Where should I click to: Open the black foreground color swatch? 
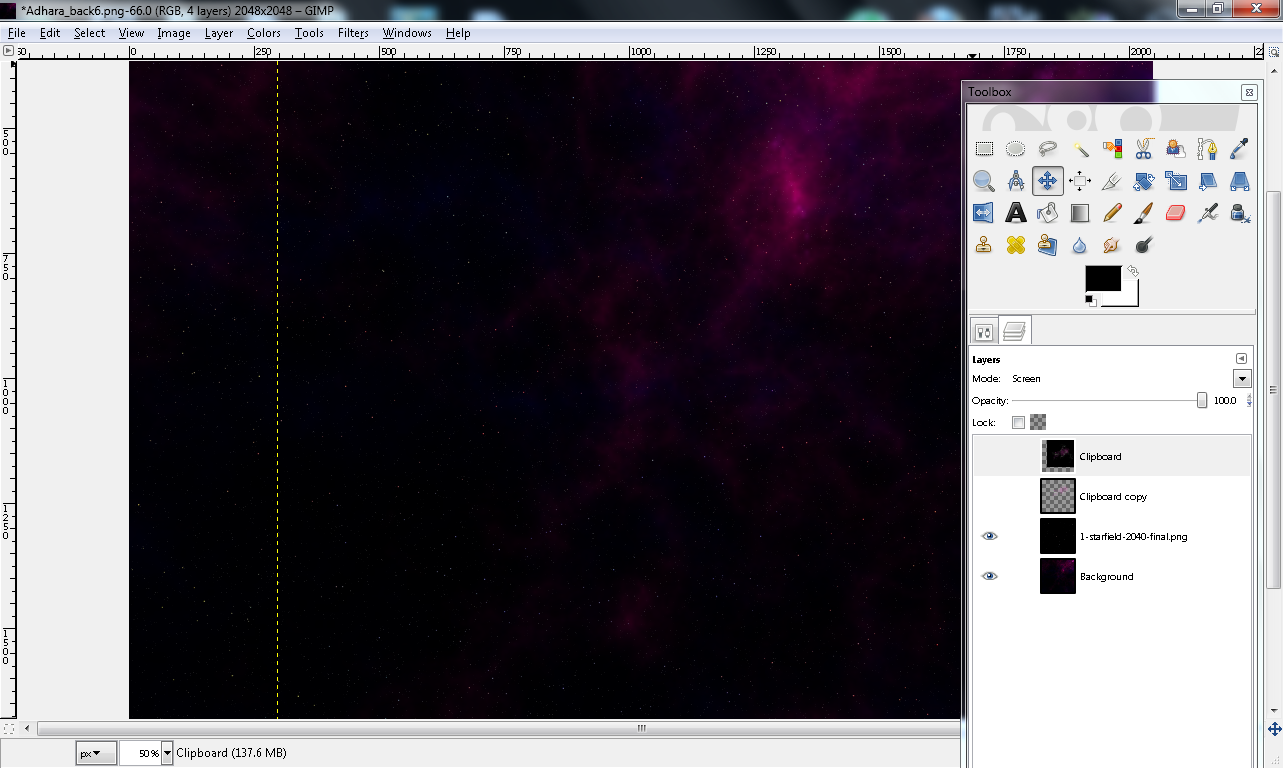[1103, 279]
